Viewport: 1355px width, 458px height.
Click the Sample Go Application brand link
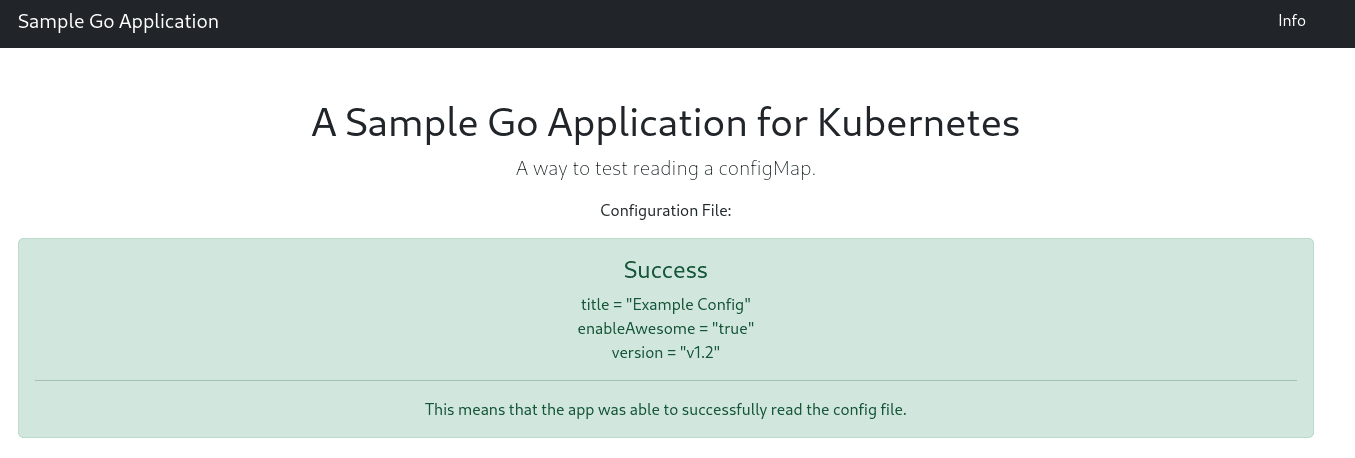coord(118,21)
